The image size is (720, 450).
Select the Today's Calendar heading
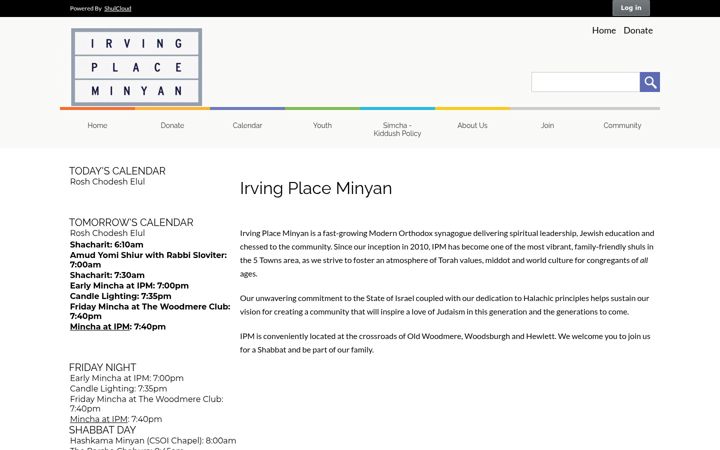tap(117, 171)
